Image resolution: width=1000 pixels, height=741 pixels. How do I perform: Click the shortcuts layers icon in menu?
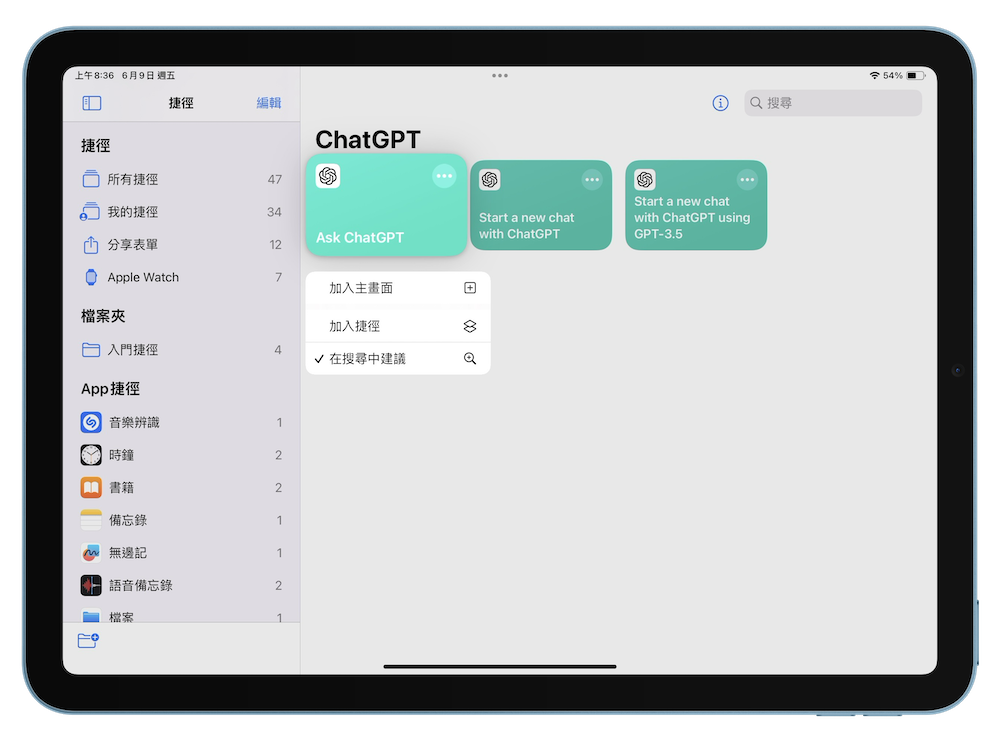click(x=470, y=326)
